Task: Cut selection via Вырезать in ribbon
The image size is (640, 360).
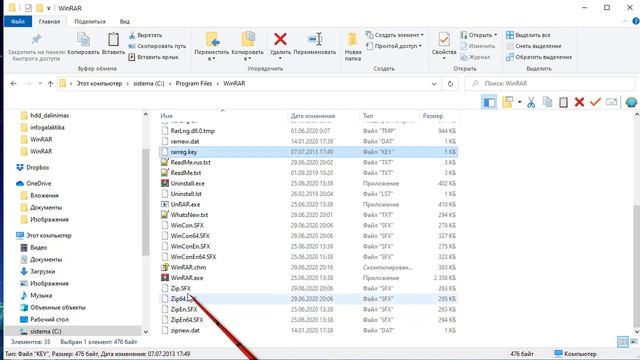Action: pyautogui.click(x=145, y=35)
